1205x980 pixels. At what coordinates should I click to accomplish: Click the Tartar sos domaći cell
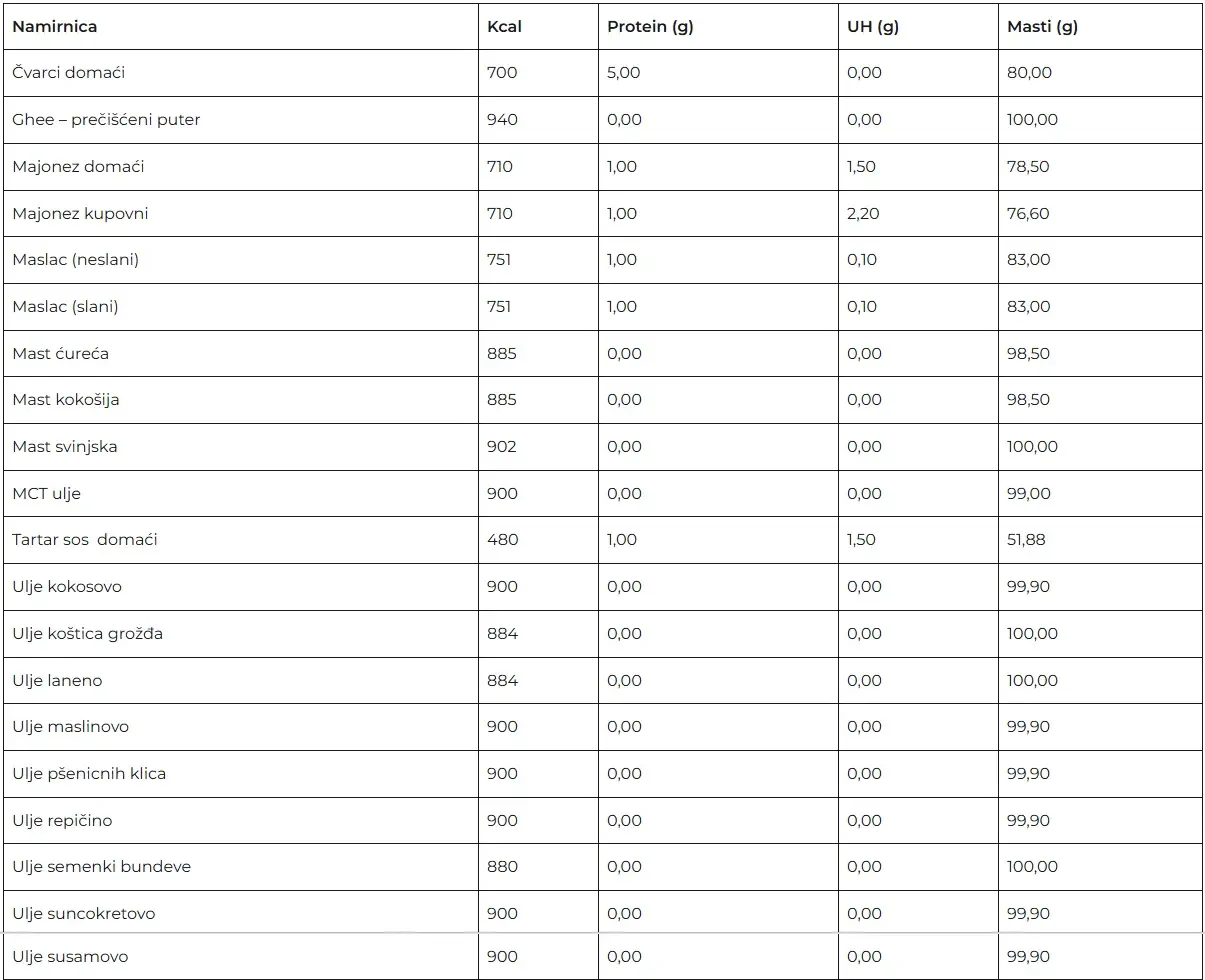pos(85,540)
